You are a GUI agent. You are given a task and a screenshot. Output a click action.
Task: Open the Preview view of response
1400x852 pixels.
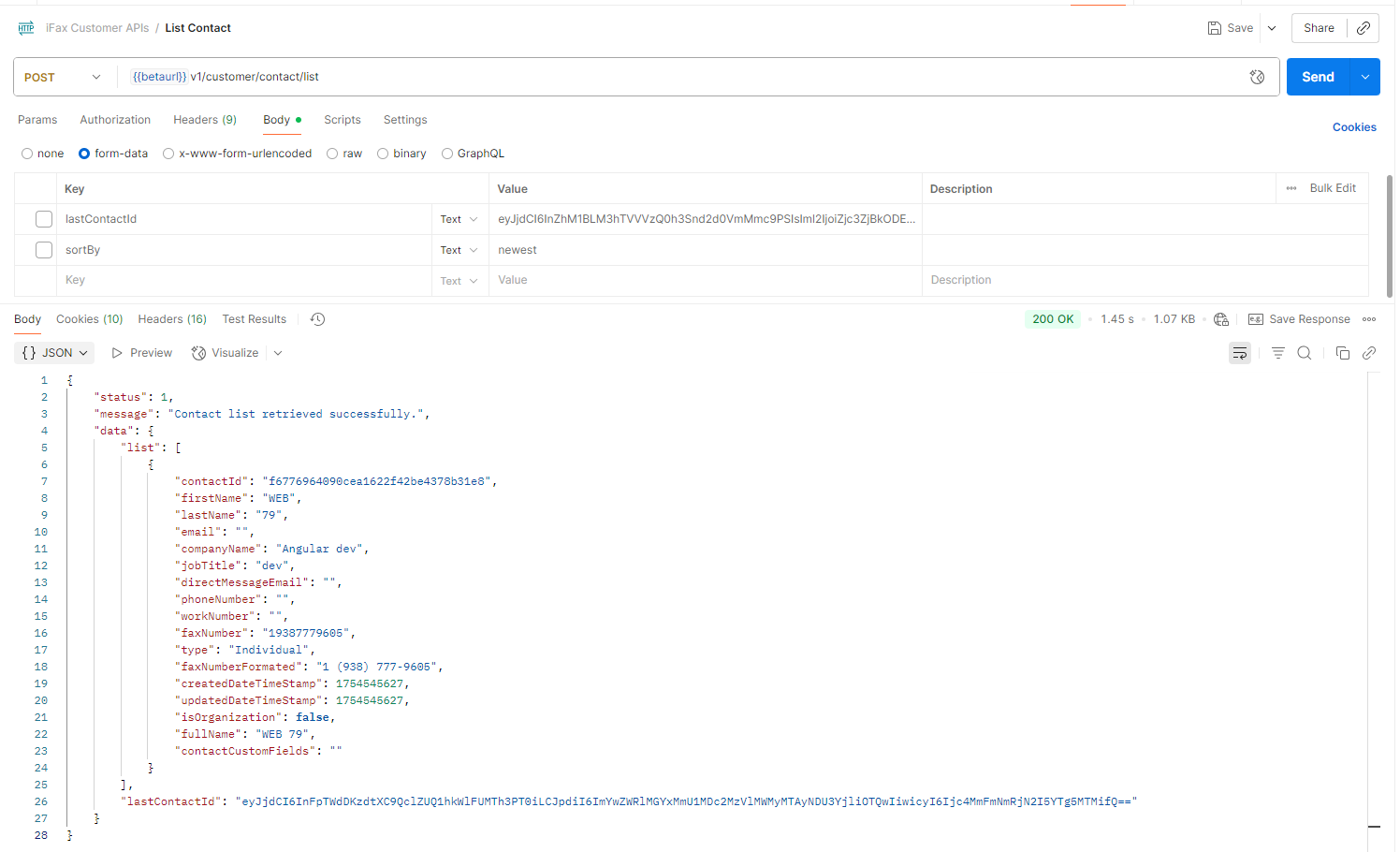click(x=141, y=353)
